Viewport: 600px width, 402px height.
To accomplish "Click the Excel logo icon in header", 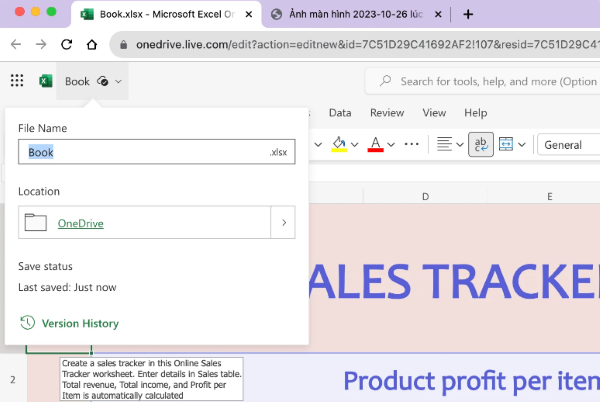I will point(46,81).
